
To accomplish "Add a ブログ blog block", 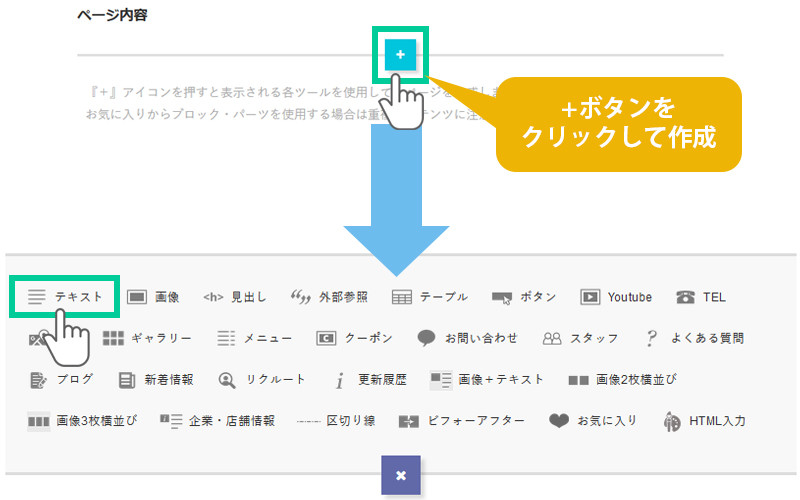I will (x=62, y=379).
